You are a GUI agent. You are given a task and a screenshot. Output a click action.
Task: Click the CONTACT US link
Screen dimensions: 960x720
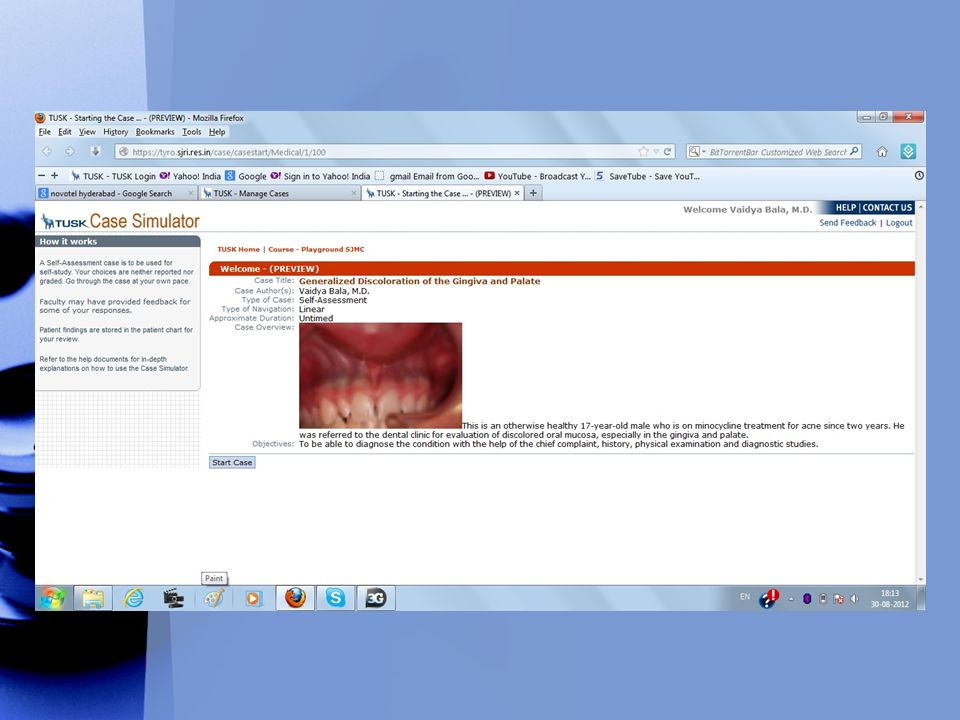point(887,208)
